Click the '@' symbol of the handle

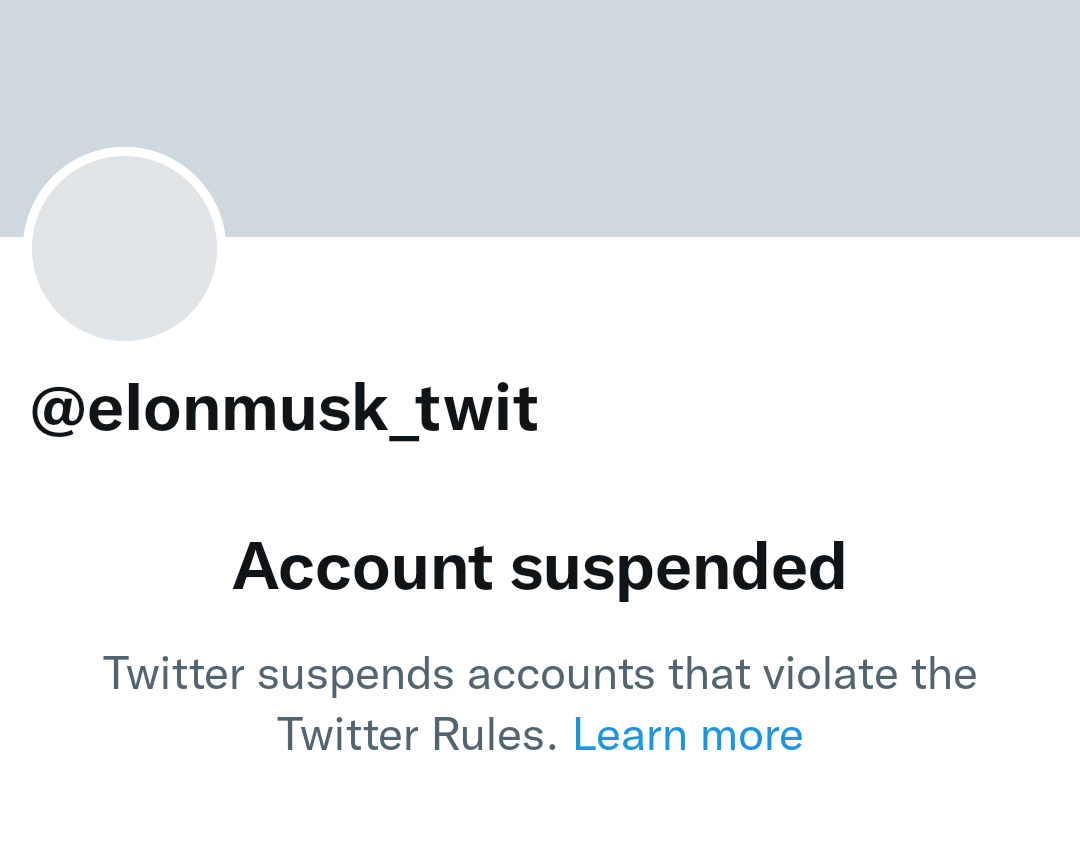57,410
